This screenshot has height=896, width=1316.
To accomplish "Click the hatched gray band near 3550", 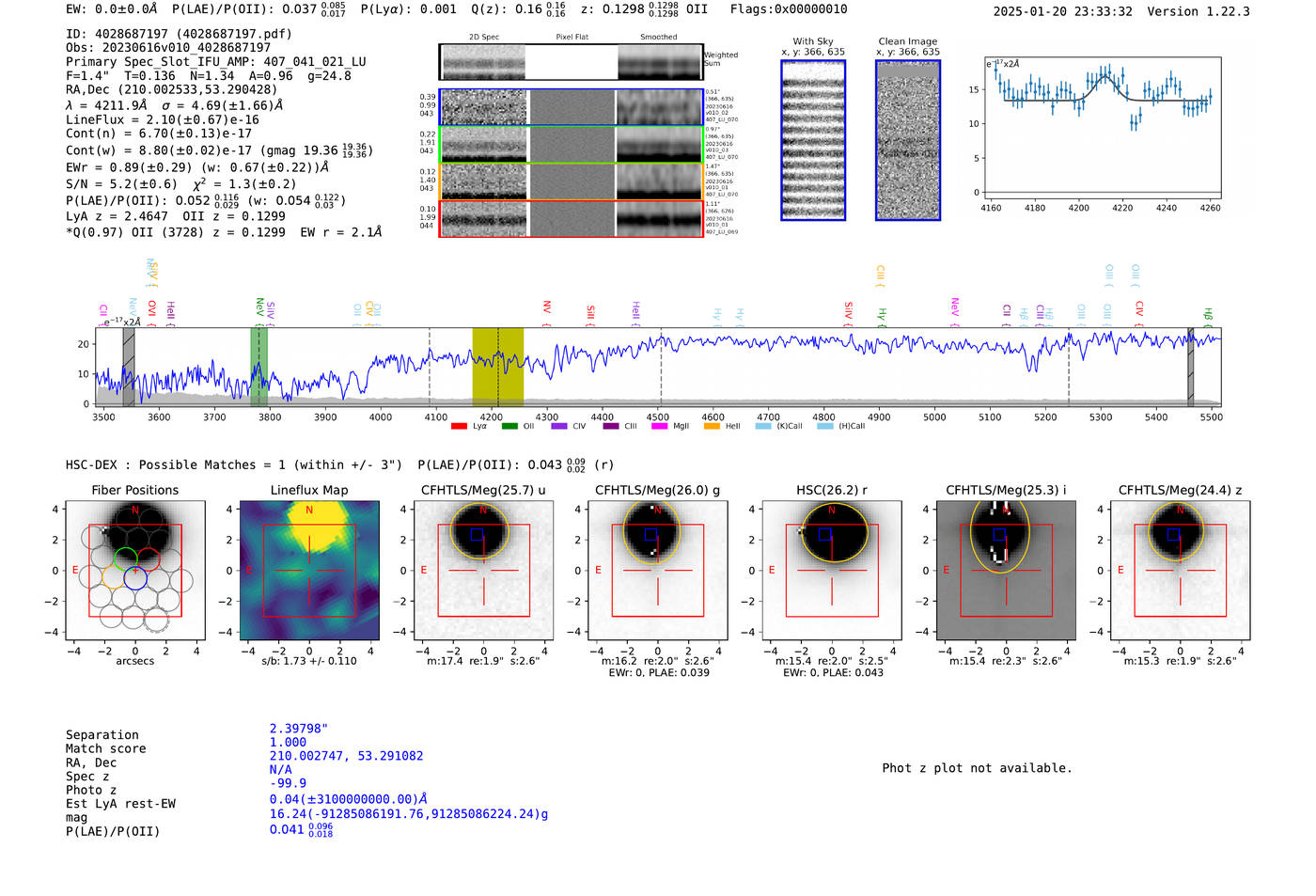I will [129, 367].
